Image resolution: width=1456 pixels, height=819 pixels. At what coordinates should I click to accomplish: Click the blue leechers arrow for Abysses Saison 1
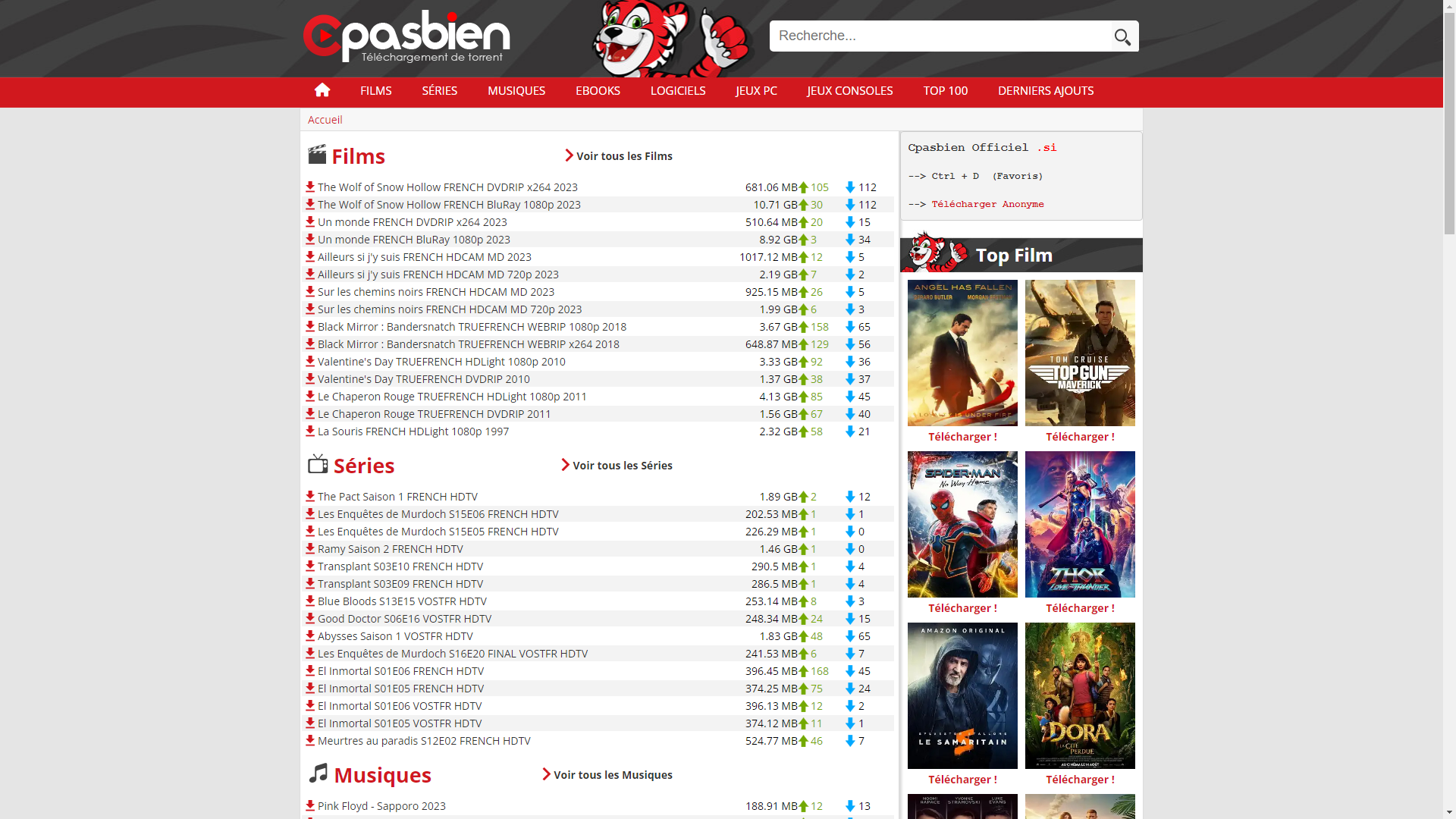(850, 636)
